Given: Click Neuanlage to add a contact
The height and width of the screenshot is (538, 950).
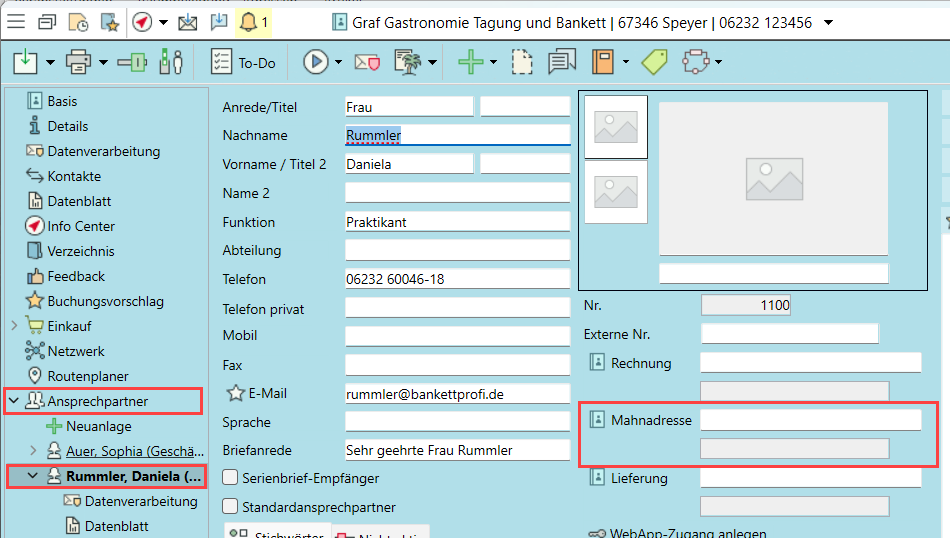Looking at the screenshot, I should (99, 426).
